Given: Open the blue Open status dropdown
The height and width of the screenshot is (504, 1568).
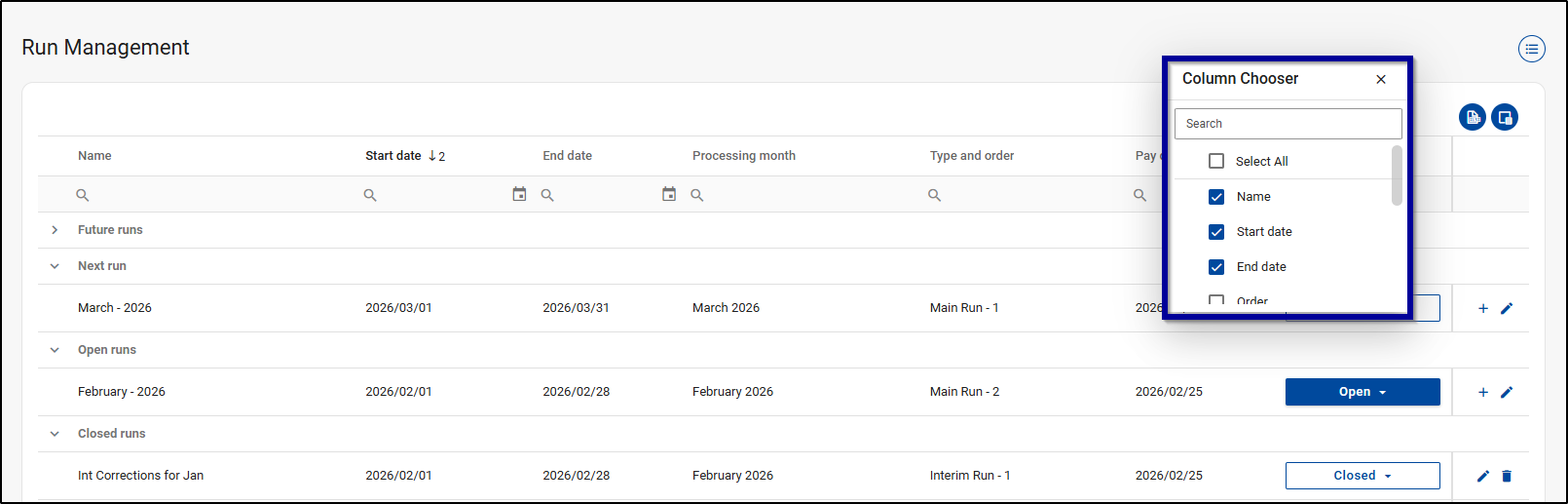Looking at the screenshot, I should (1362, 392).
